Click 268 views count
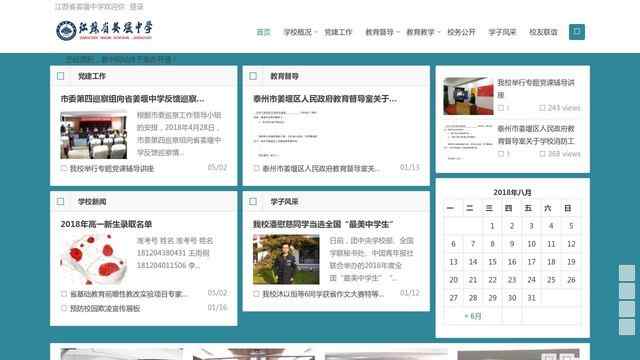640x360 pixels. pyautogui.click(x=564, y=154)
